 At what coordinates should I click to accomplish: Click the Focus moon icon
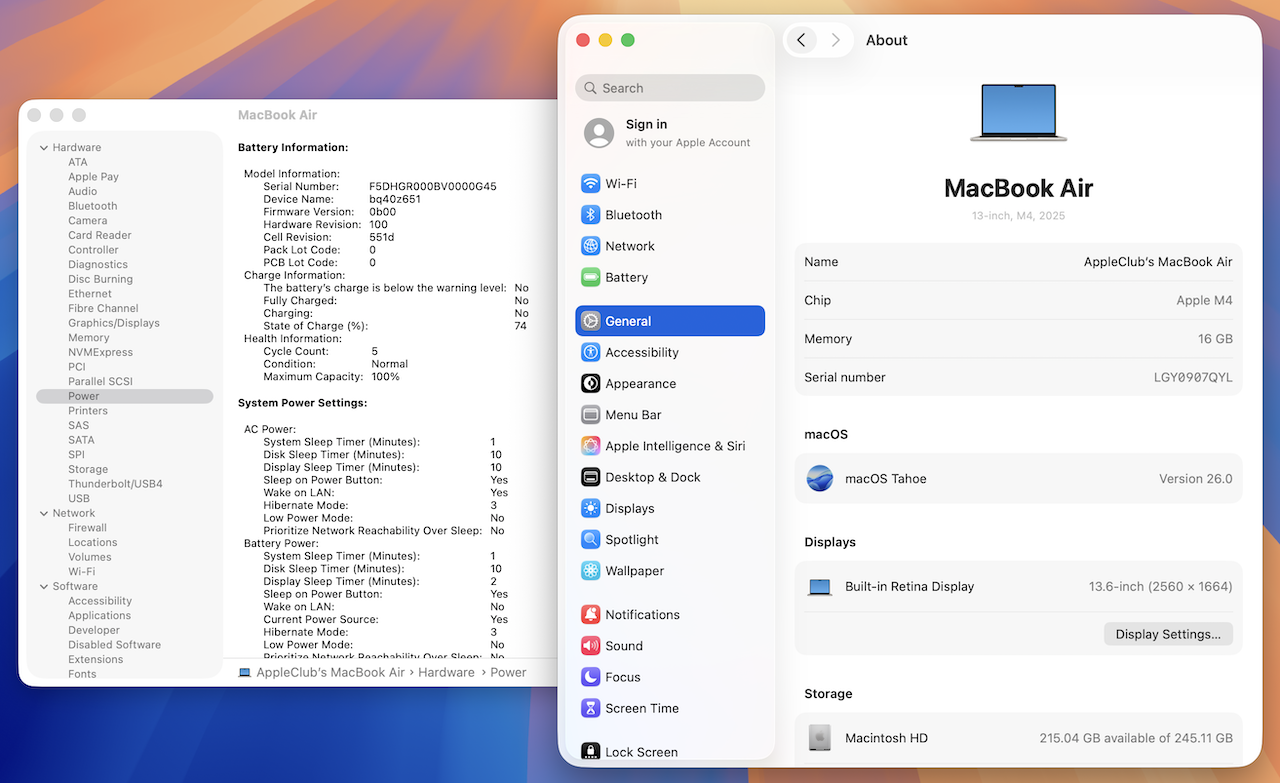click(x=591, y=677)
